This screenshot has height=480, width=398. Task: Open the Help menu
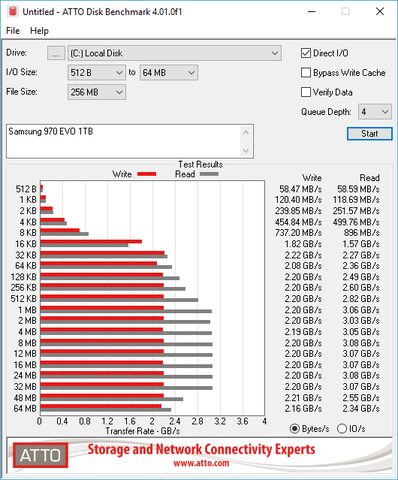click(39, 31)
